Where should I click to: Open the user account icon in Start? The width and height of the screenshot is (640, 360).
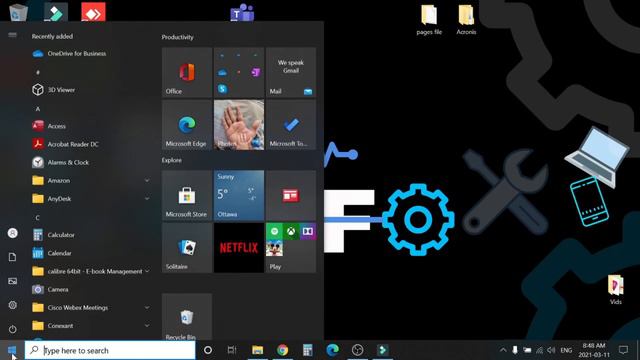pos(13,233)
